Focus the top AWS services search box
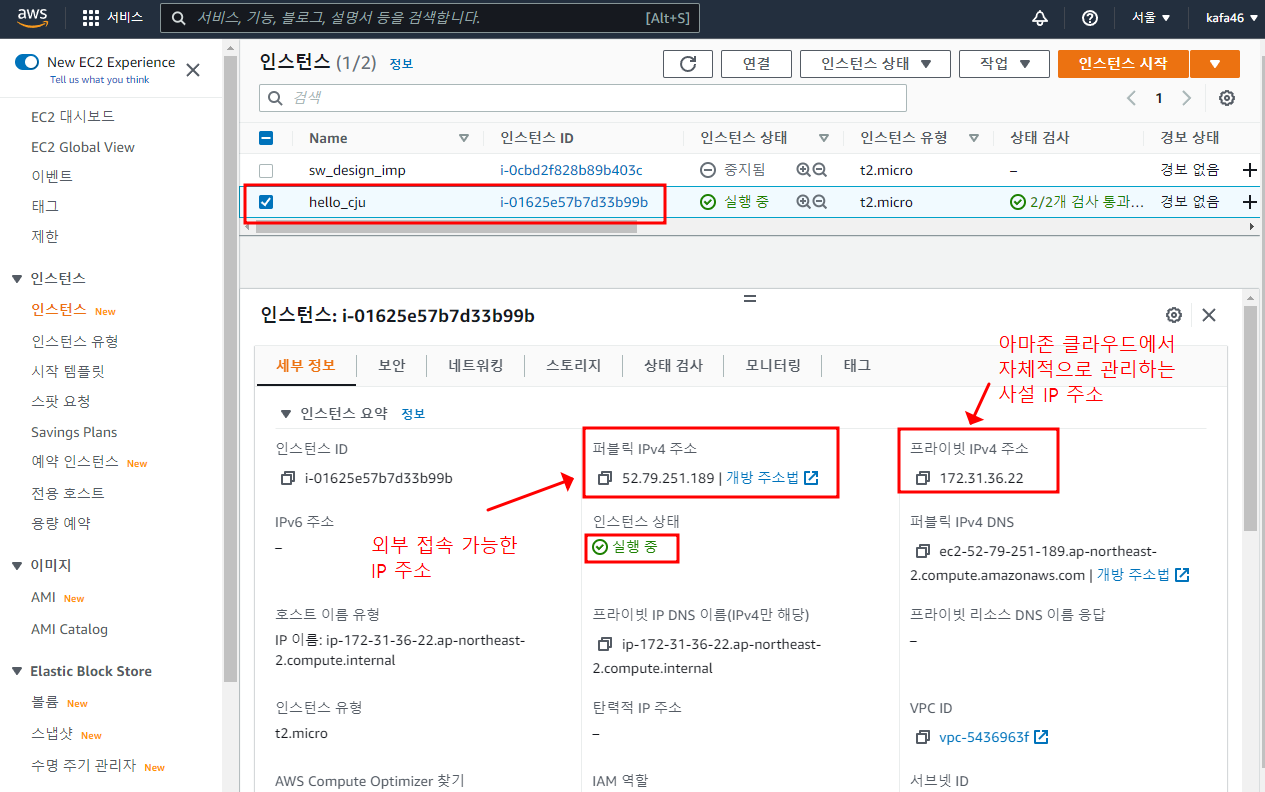The height and width of the screenshot is (792, 1265). [430, 18]
